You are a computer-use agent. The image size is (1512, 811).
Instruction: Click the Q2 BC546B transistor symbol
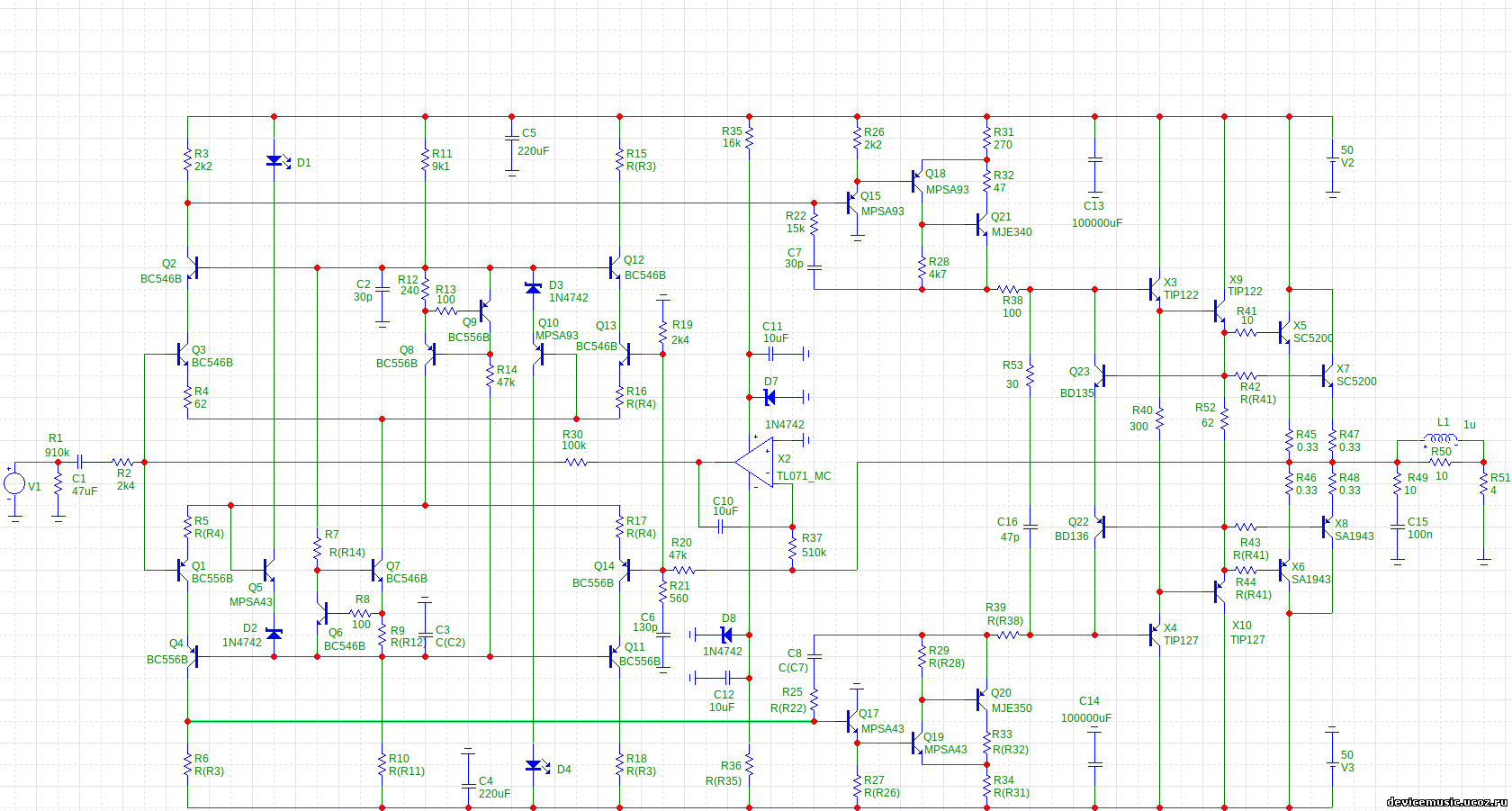192,267
